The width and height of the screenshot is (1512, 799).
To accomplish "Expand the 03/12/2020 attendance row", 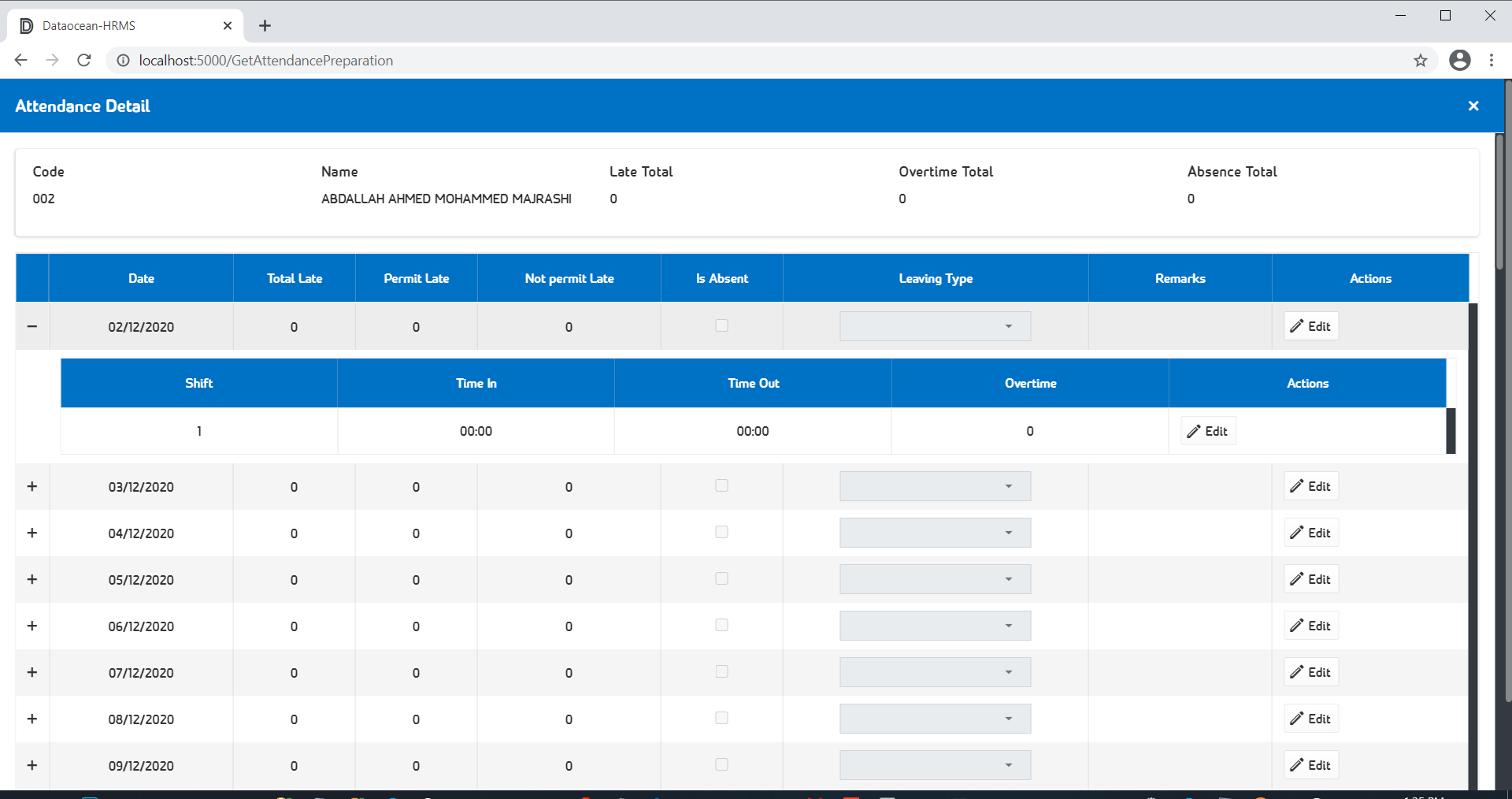I will tap(32, 486).
